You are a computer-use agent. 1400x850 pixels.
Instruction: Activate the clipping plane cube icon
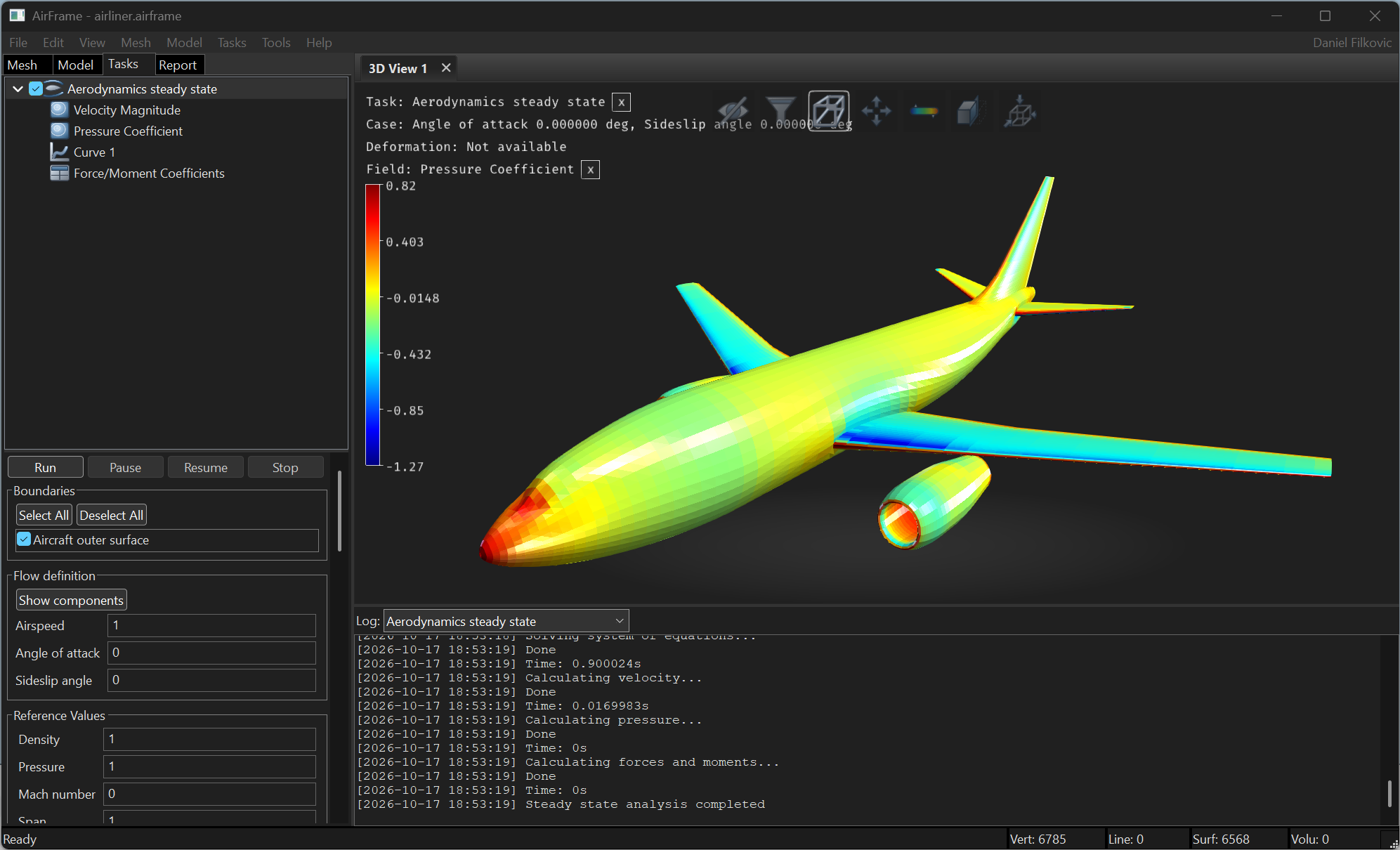972,111
